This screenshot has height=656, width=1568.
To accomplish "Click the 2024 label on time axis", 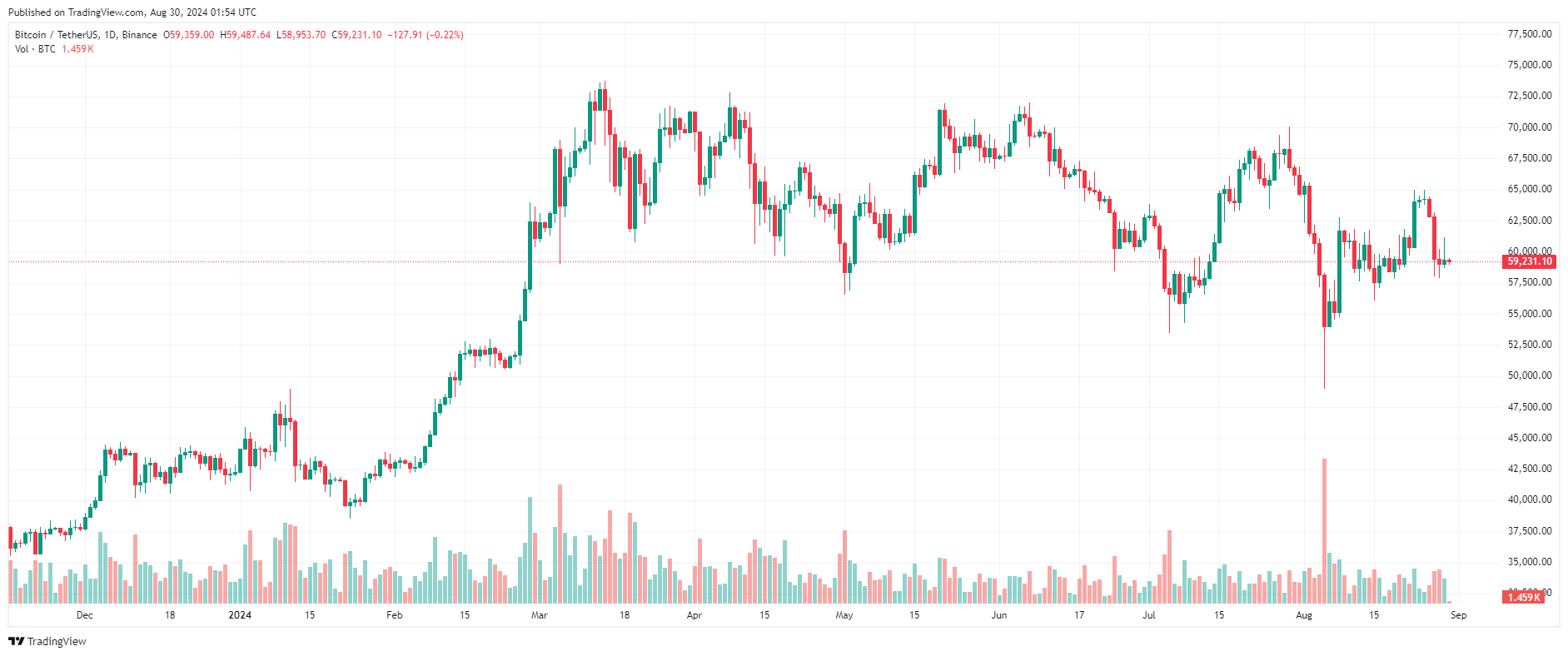I will (x=240, y=615).
